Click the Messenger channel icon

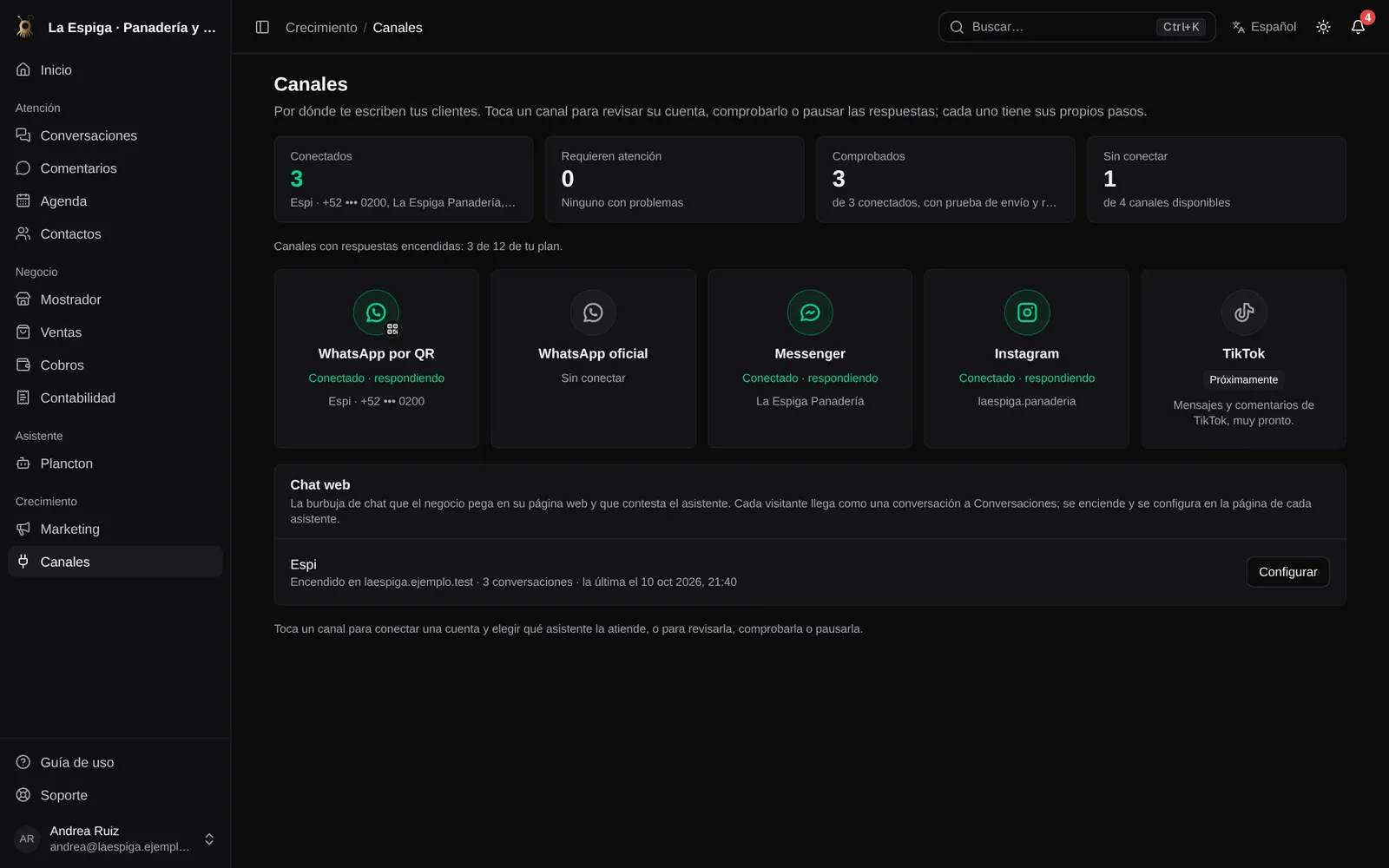[810, 312]
